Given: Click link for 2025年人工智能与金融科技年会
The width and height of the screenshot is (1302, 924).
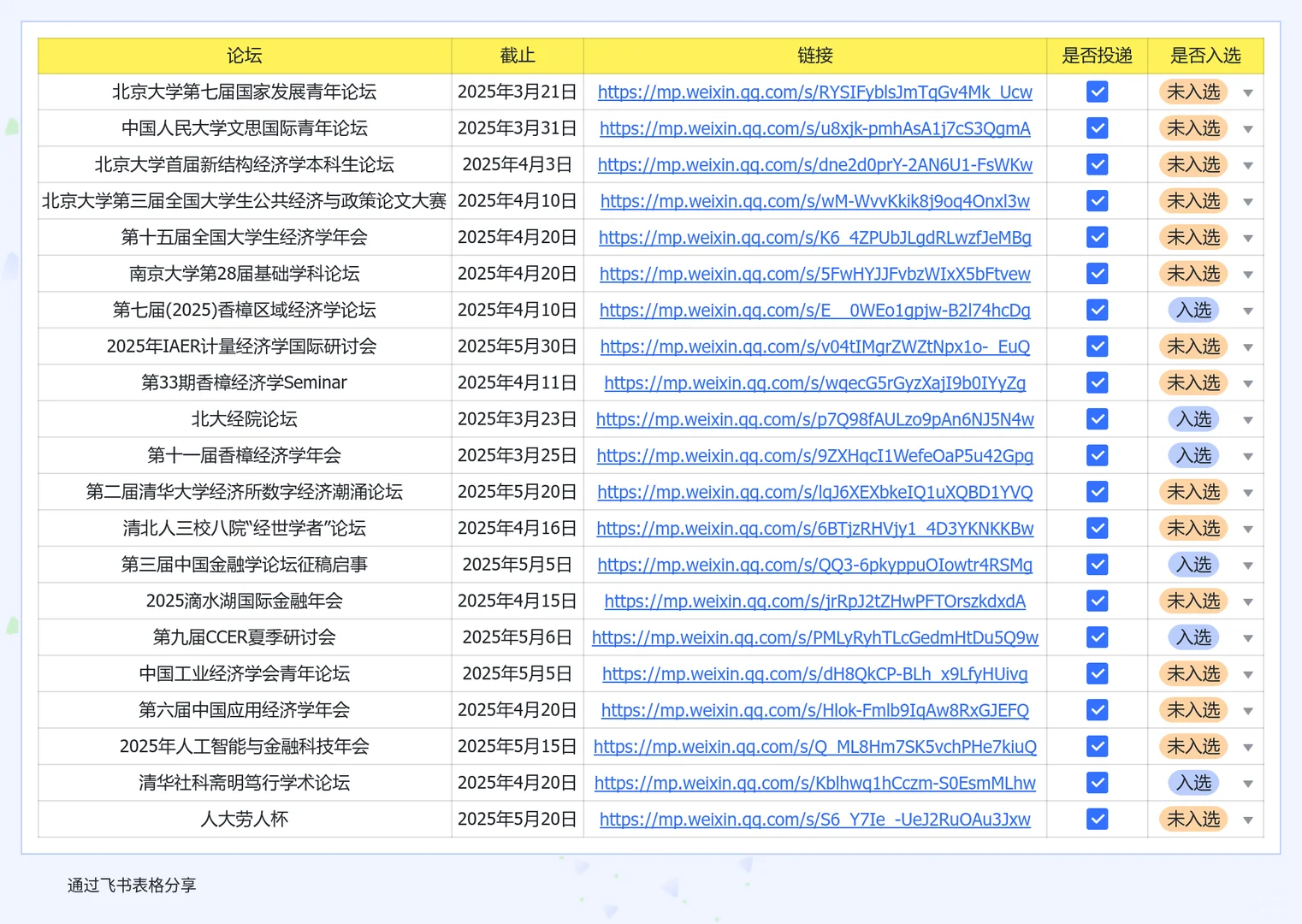Looking at the screenshot, I should tap(814, 746).
